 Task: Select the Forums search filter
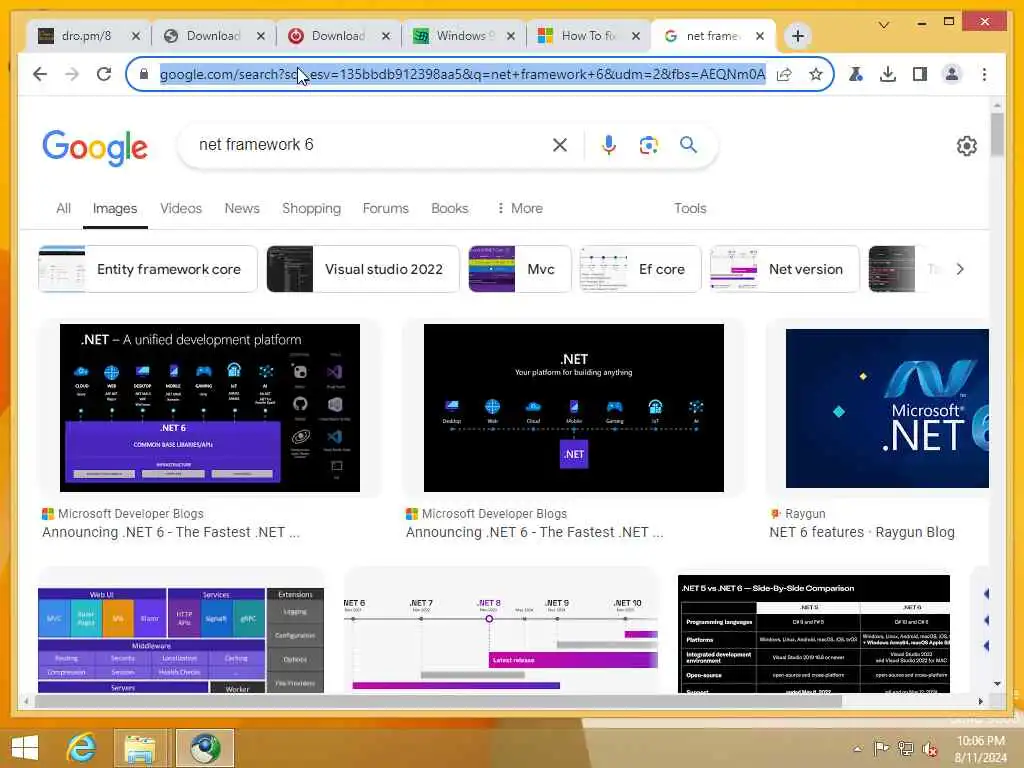coord(385,208)
